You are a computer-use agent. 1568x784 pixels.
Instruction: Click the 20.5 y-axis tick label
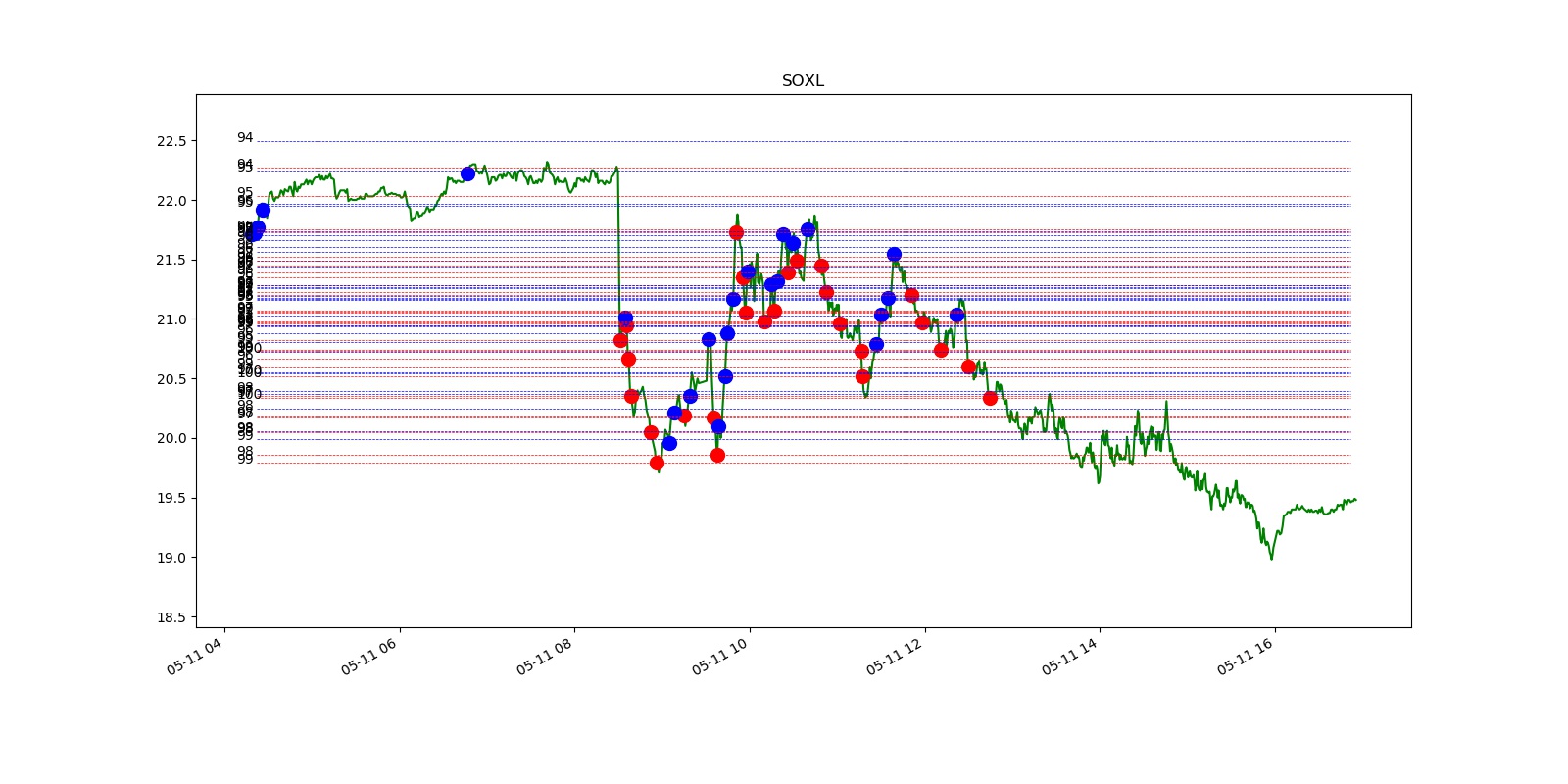tap(171, 379)
